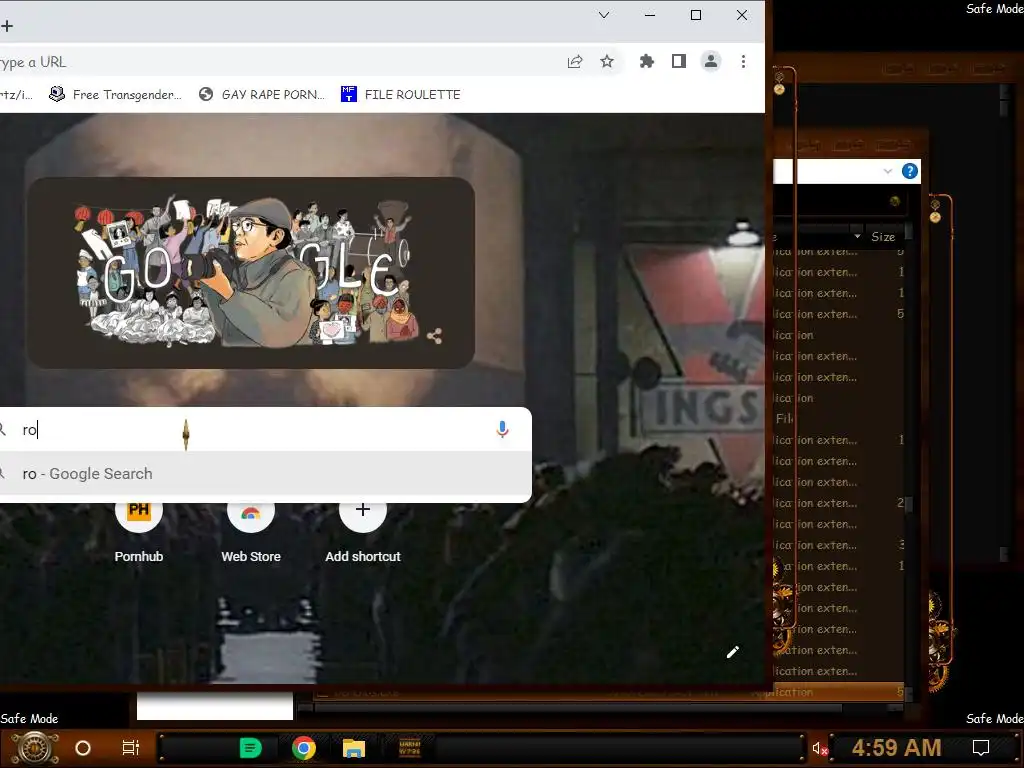Open Chrome's three-dot menu
This screenshot has width=1024, height=768.
[x=743, y=61]
